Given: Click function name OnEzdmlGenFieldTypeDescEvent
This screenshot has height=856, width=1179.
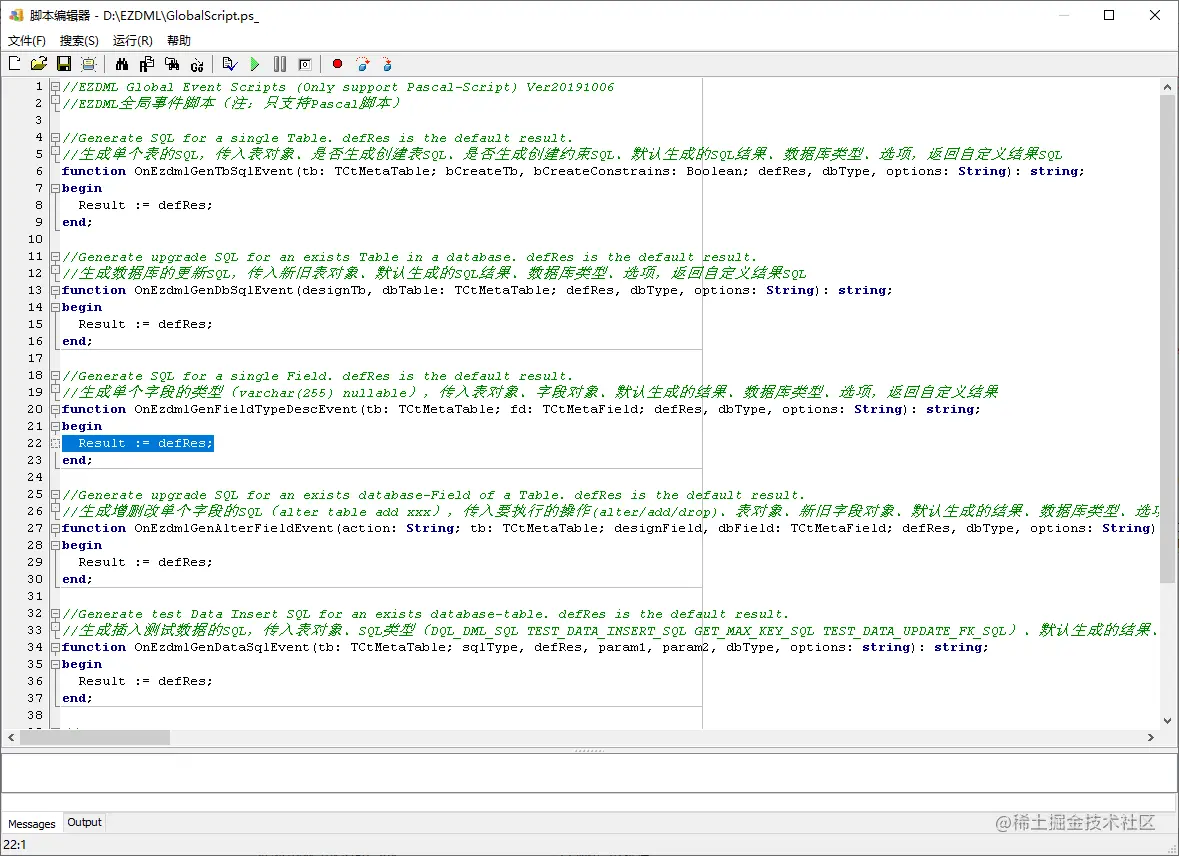Looking at the screenshot, I should (246, 409).
